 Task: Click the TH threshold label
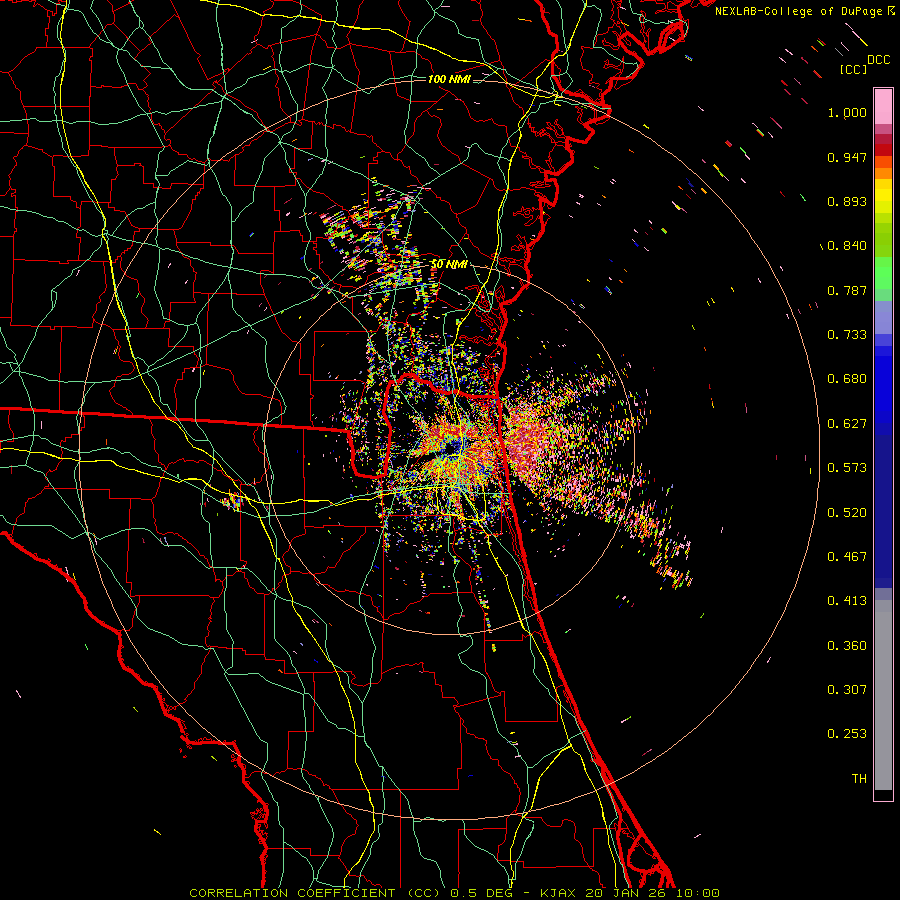859,779
